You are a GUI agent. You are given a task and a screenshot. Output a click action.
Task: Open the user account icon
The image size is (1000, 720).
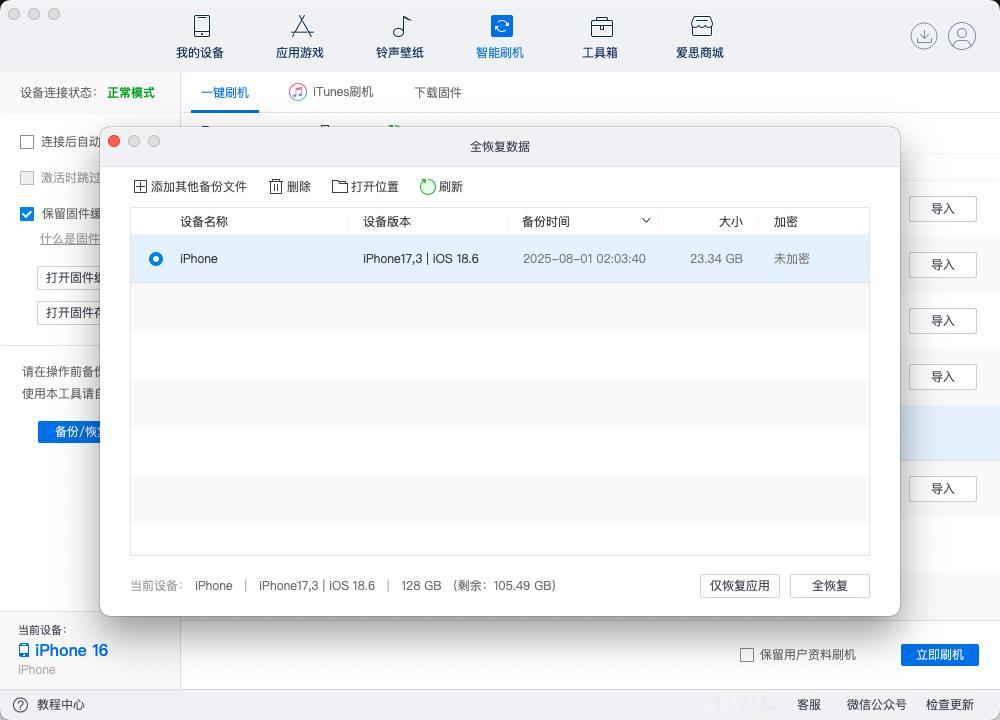[x=962, y=36]
